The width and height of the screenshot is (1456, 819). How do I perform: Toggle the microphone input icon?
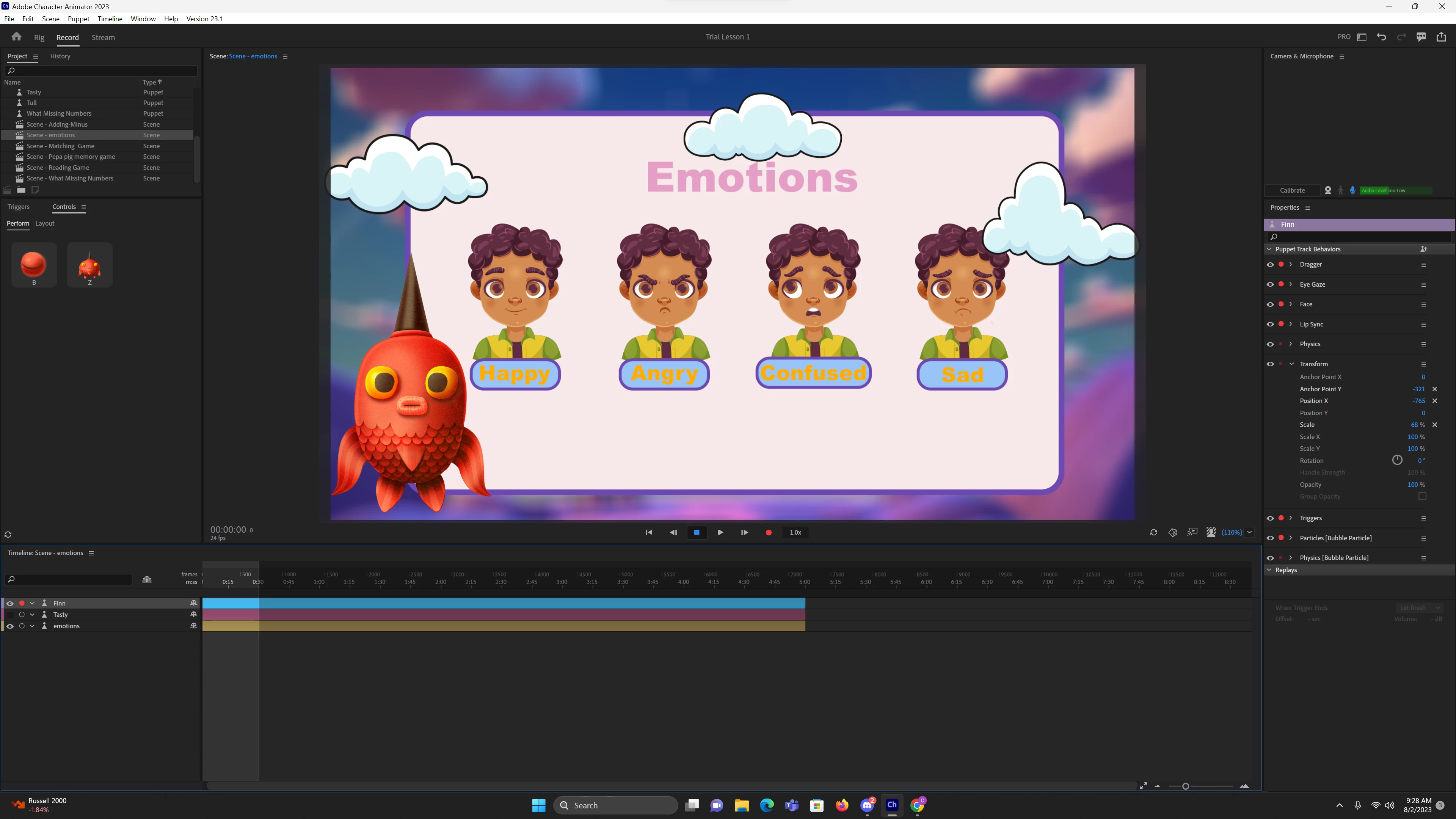point(1352,190)
